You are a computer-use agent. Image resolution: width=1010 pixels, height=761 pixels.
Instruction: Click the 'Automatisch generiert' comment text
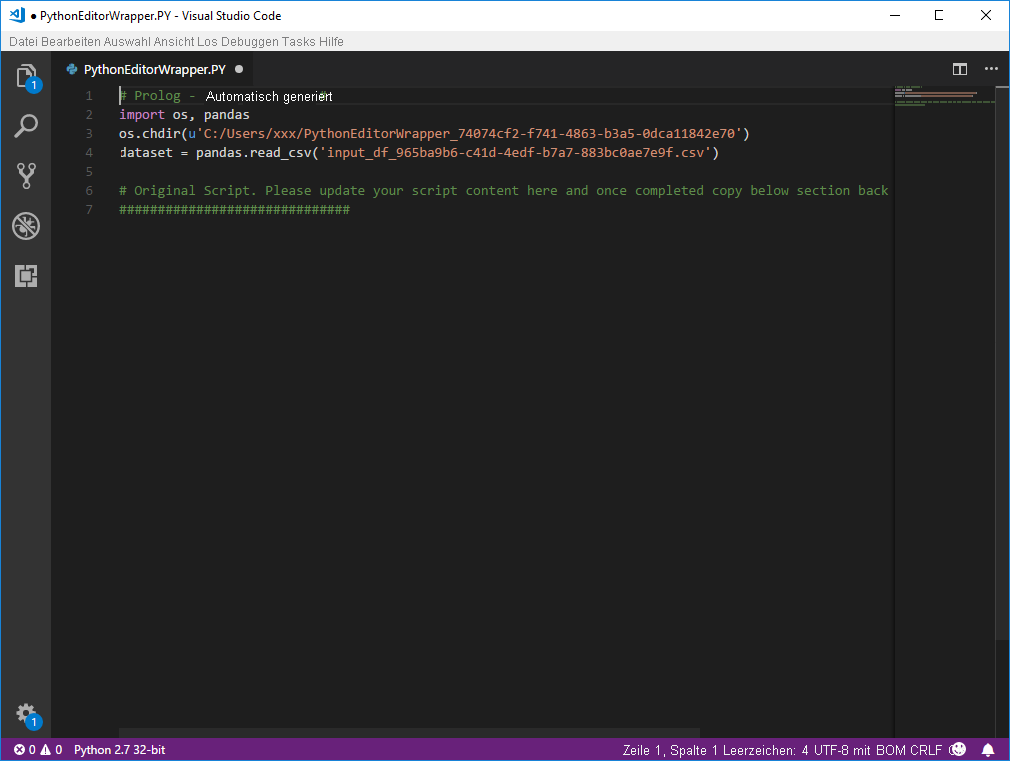coord(269,96)
